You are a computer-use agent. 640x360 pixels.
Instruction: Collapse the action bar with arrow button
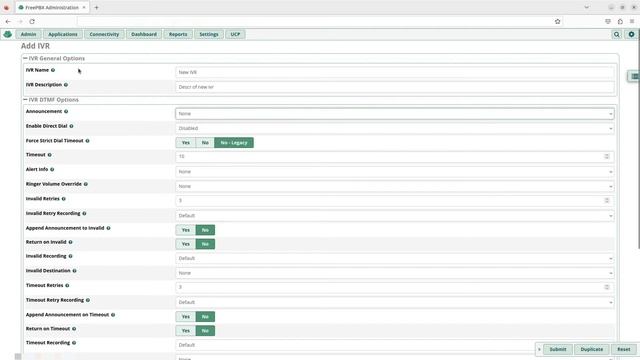point(539,349)
